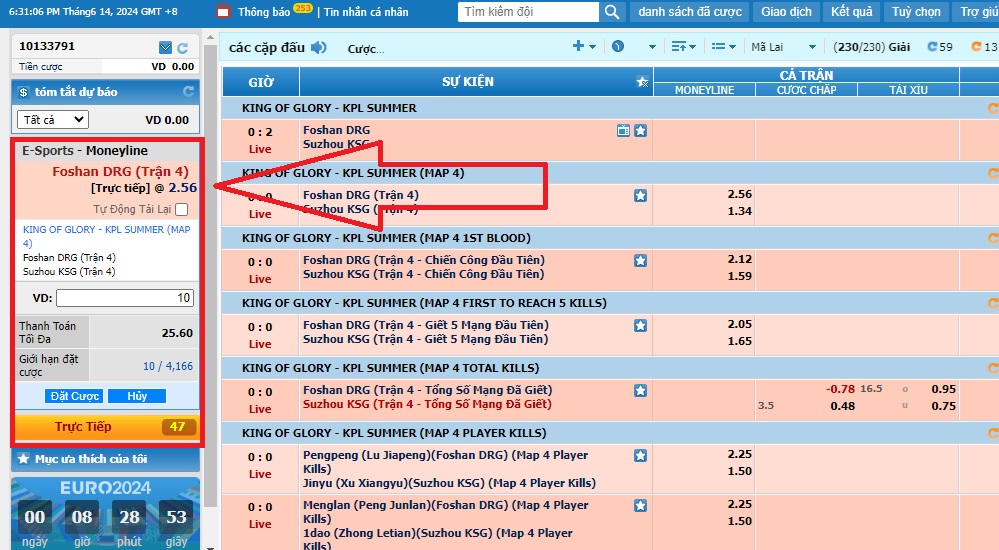Select Menglan player kills odds 2.25

[x=740, y=503]
